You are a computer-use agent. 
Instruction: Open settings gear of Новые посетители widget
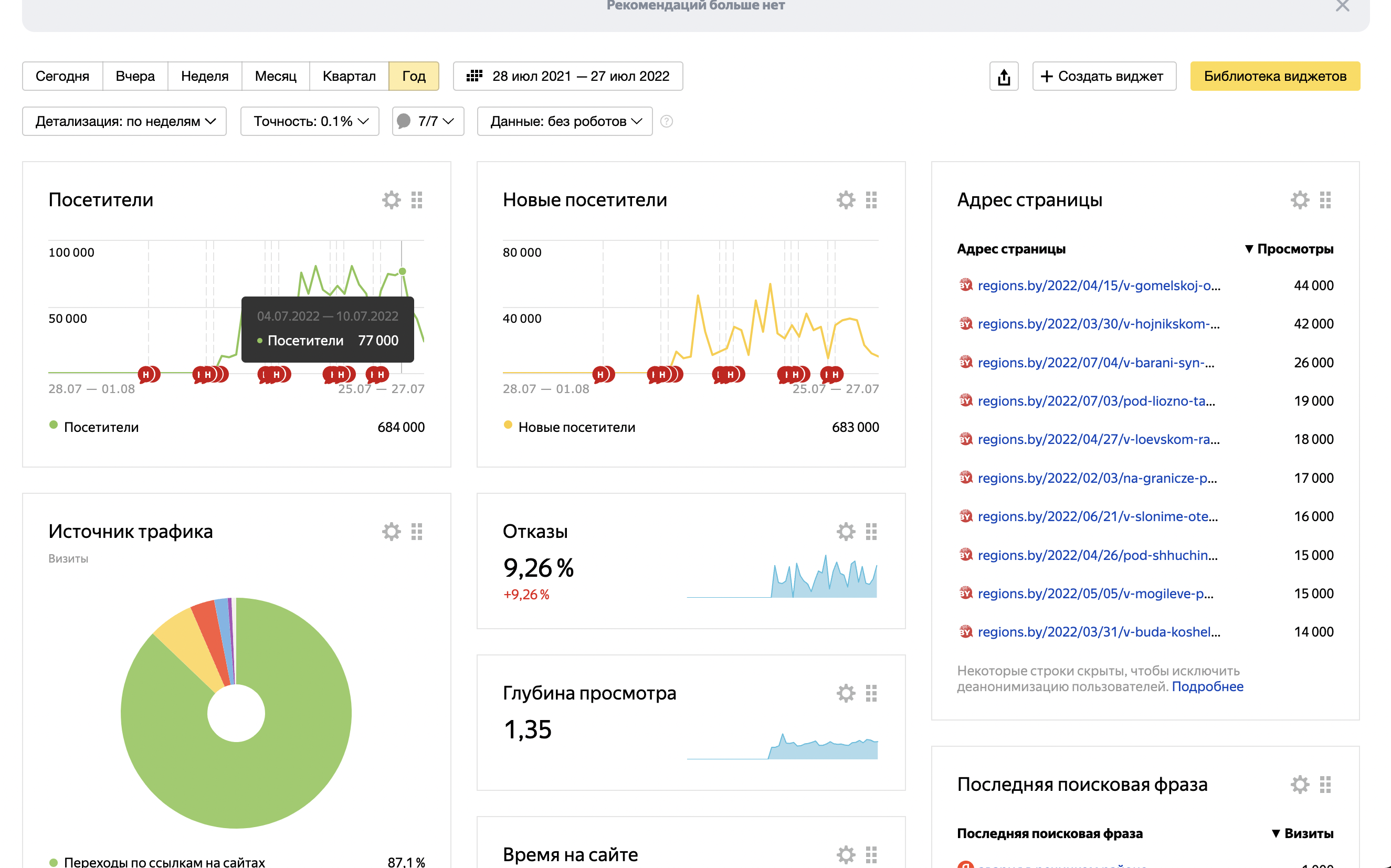846,200
